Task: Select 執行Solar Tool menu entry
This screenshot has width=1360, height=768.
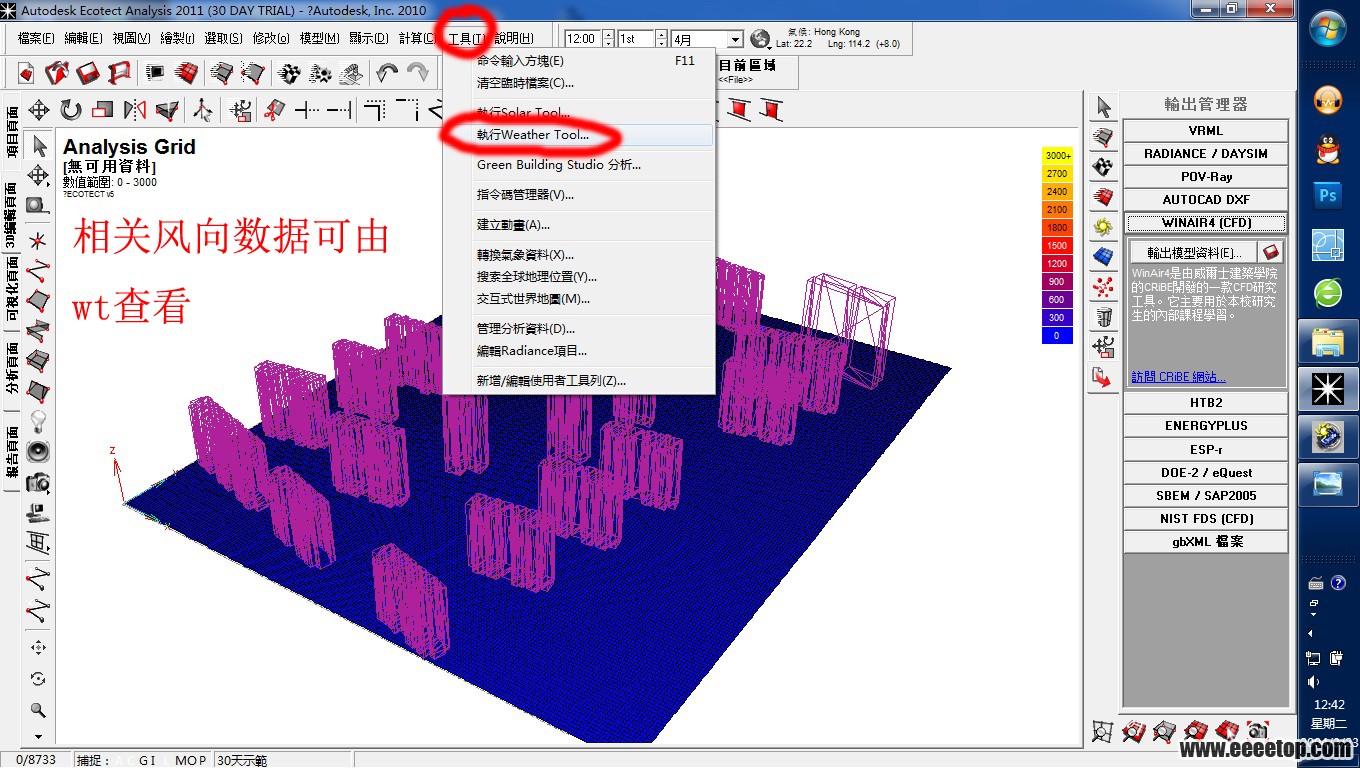Action: (579, 113)
